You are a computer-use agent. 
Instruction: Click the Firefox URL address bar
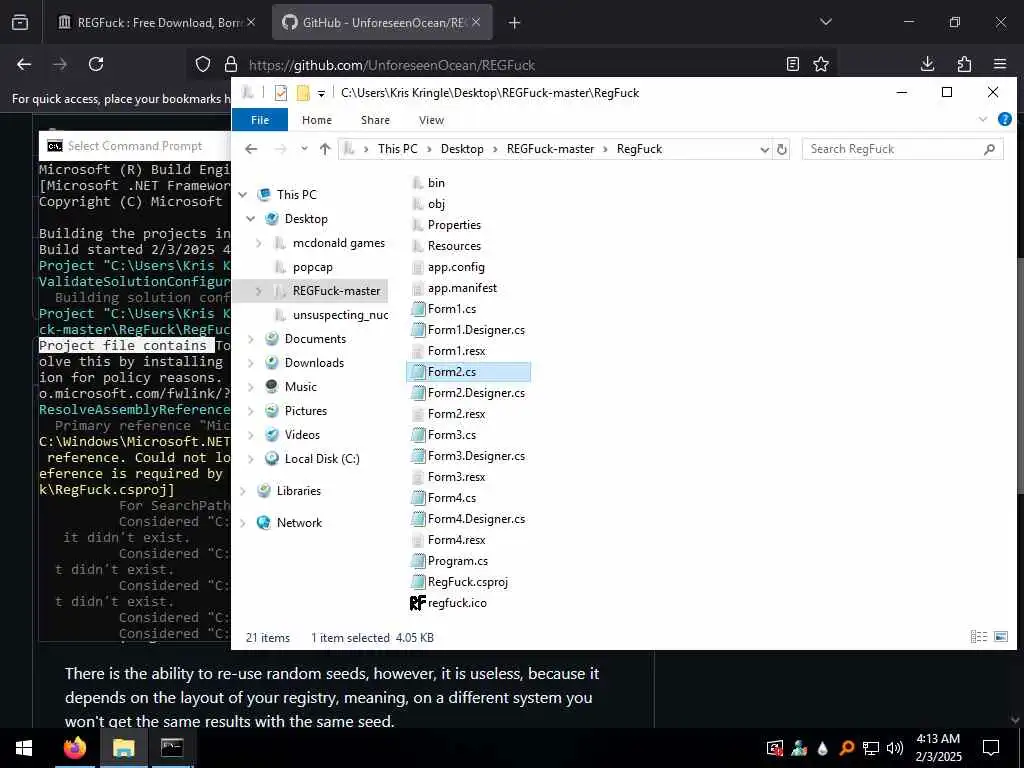(509, 65)
